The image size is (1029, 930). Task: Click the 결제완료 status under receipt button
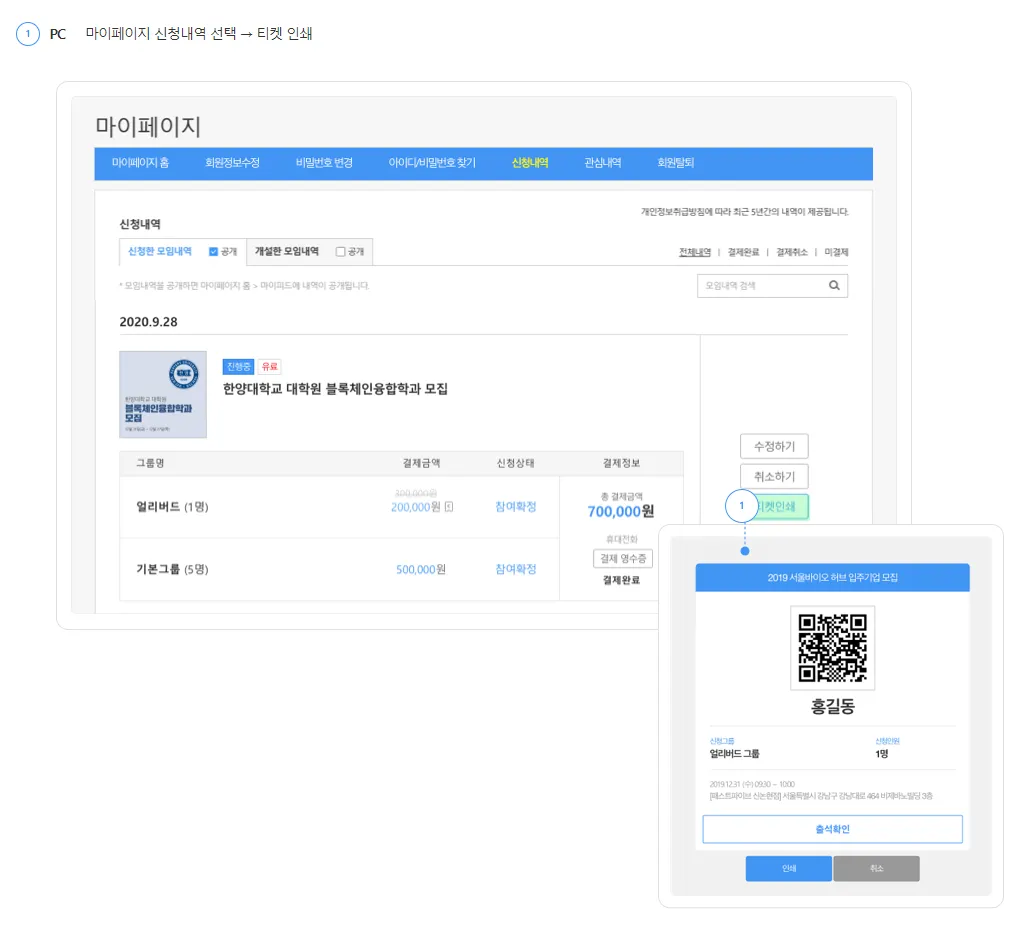(621, 580)
